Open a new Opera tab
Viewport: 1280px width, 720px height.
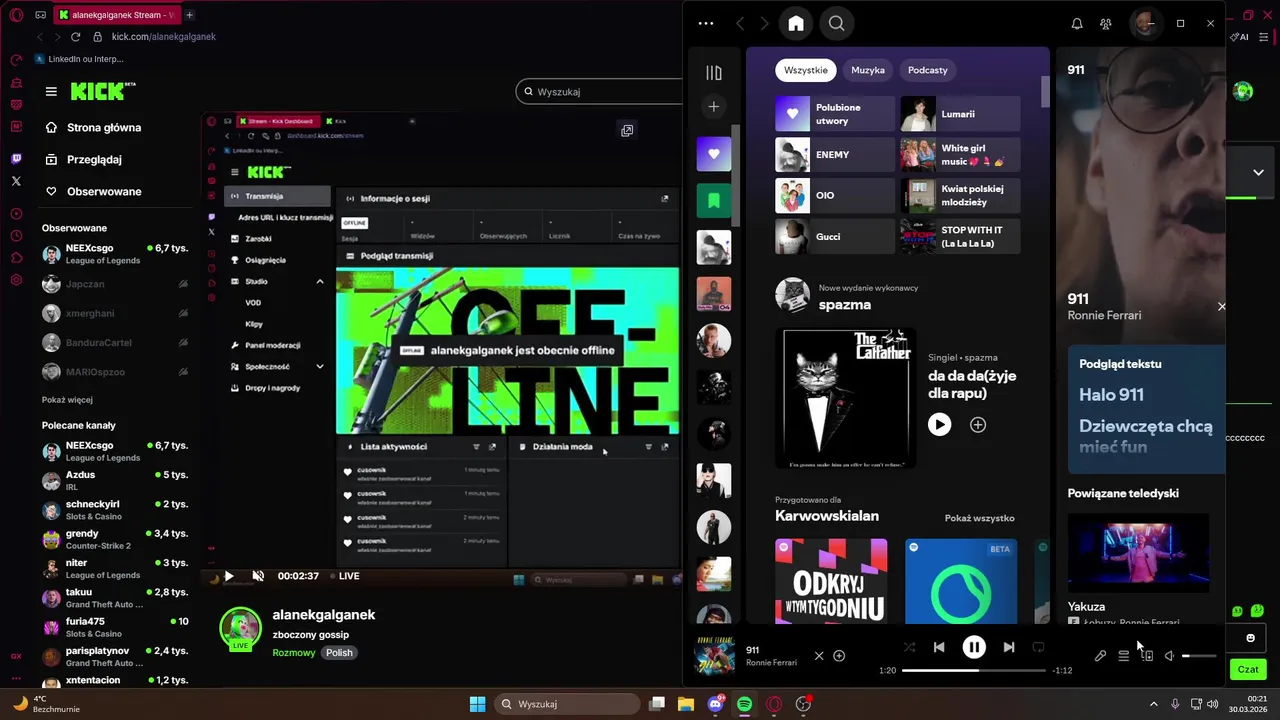click(189, 15)
